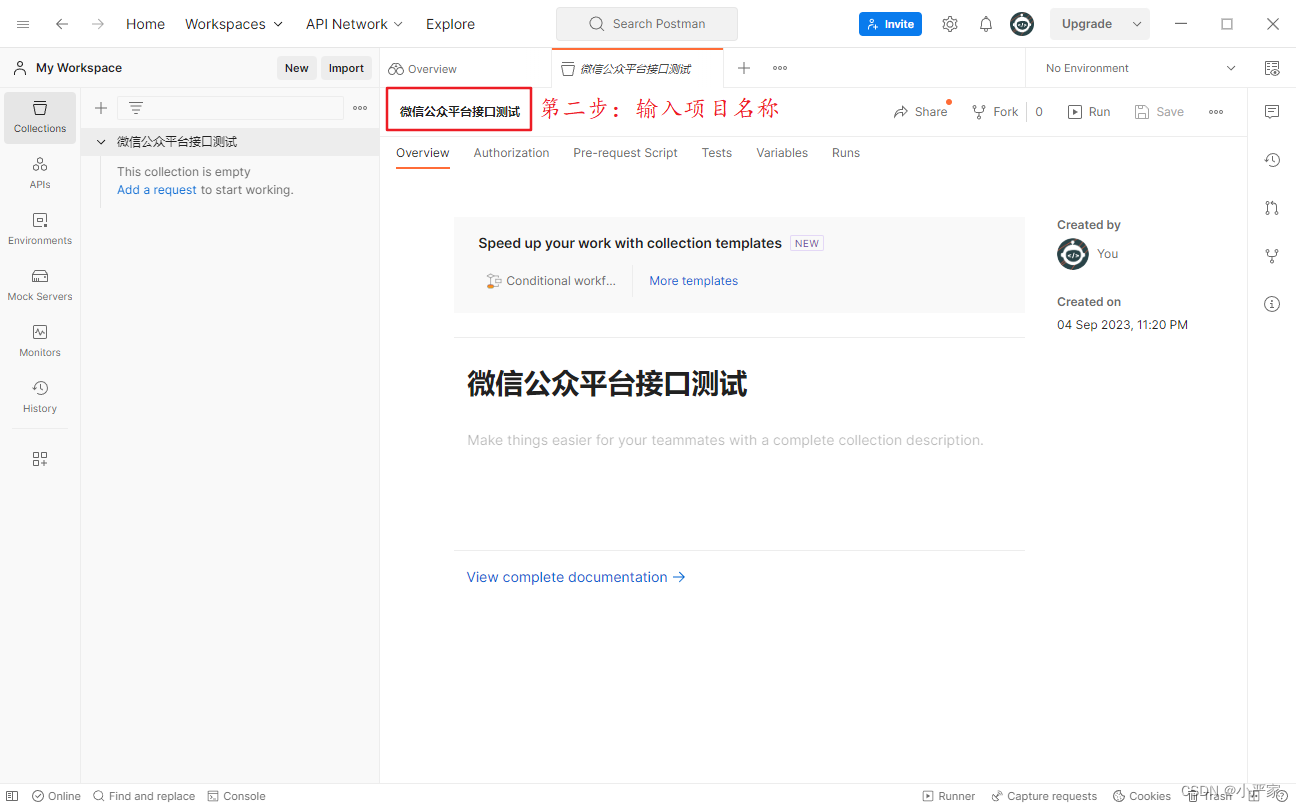Open a new tab with plus icon
This screenshot has width=1296, height=808.
click(744, 68)
